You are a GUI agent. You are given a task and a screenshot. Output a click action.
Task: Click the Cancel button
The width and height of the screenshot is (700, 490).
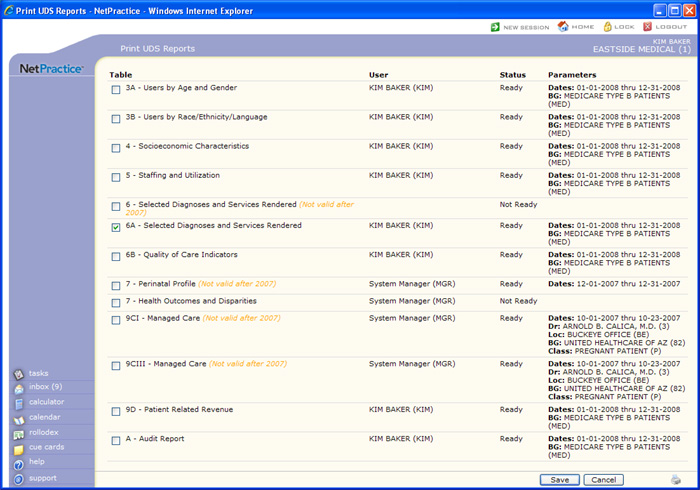click(604, 480)
